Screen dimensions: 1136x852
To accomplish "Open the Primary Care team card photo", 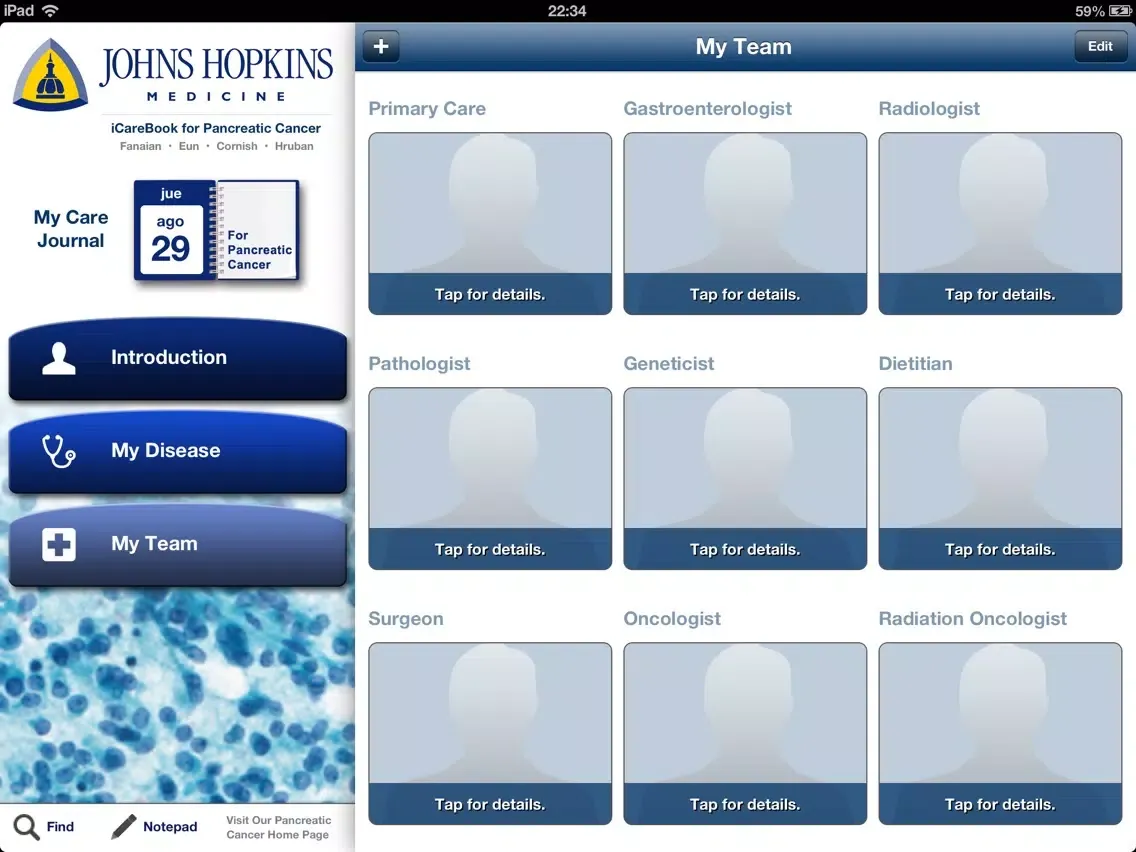I will point(490,203).
